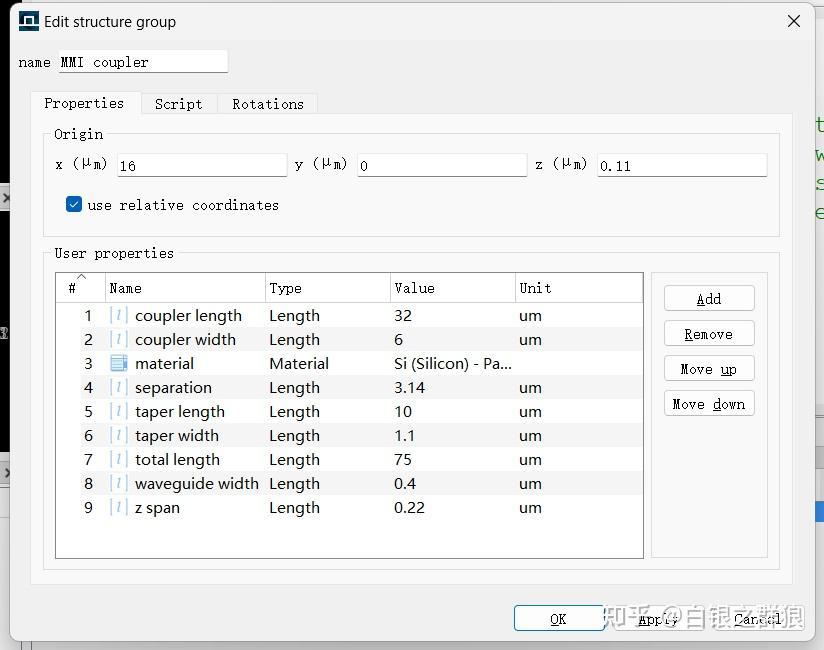This screenshot has width=824, height=650.
Task: Click the length icon beside taper length
Action: pyautogui.click(x=119, y=412)
